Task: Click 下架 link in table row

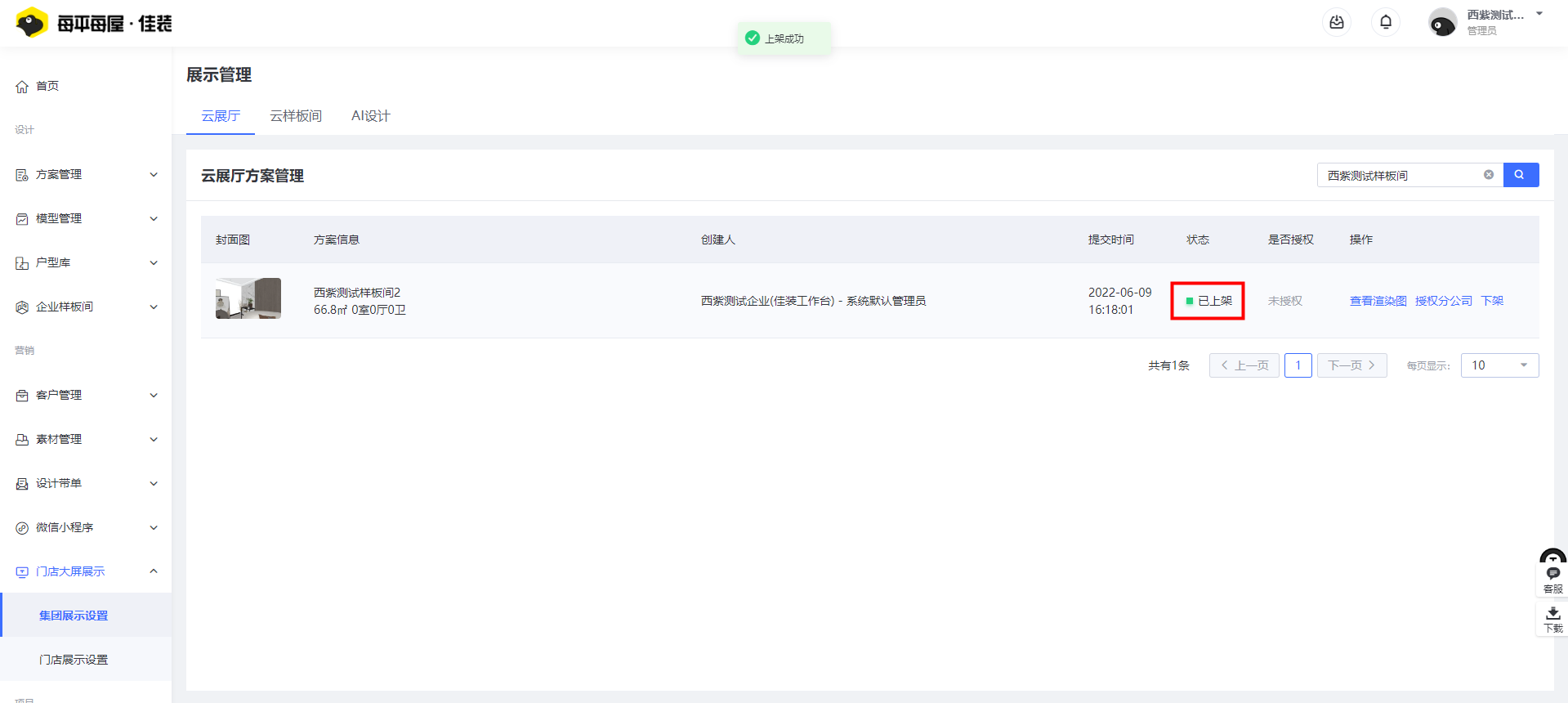Action: (1492, 301)
